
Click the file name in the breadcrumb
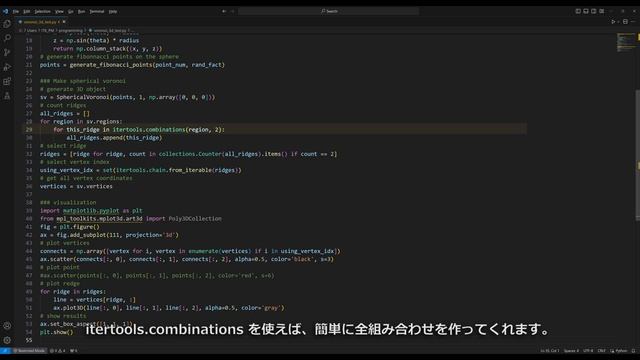pyautogui.click(x=110, y=31)
